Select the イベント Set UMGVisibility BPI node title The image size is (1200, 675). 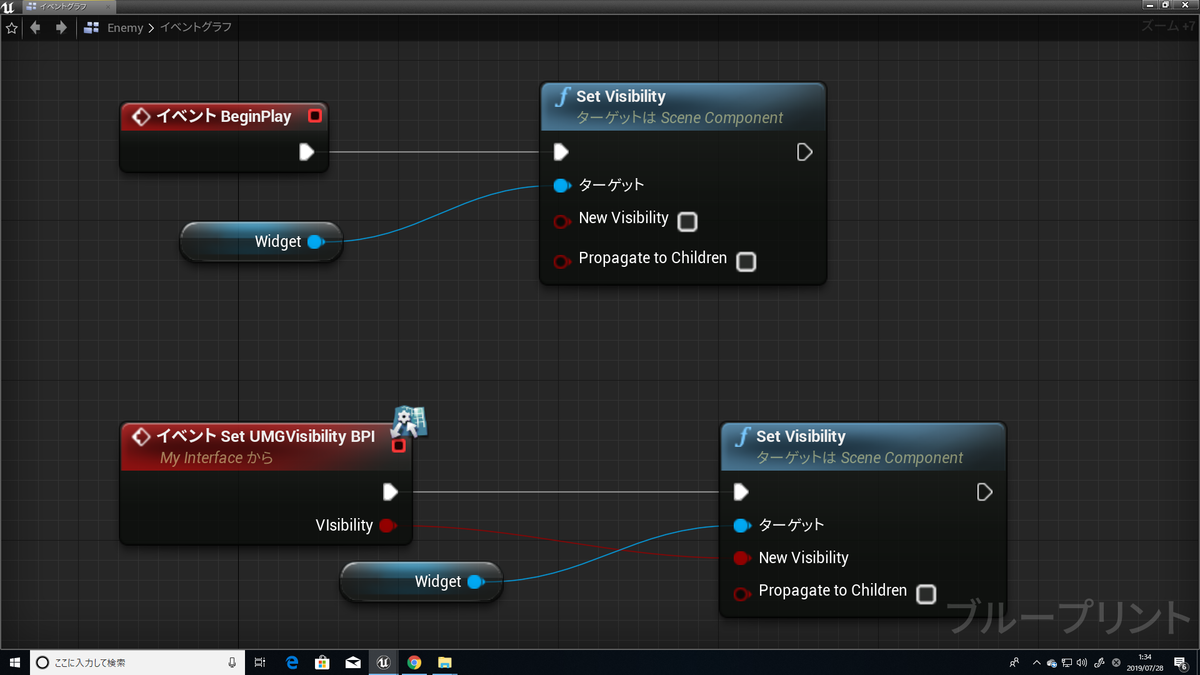[x=265, y=436]
